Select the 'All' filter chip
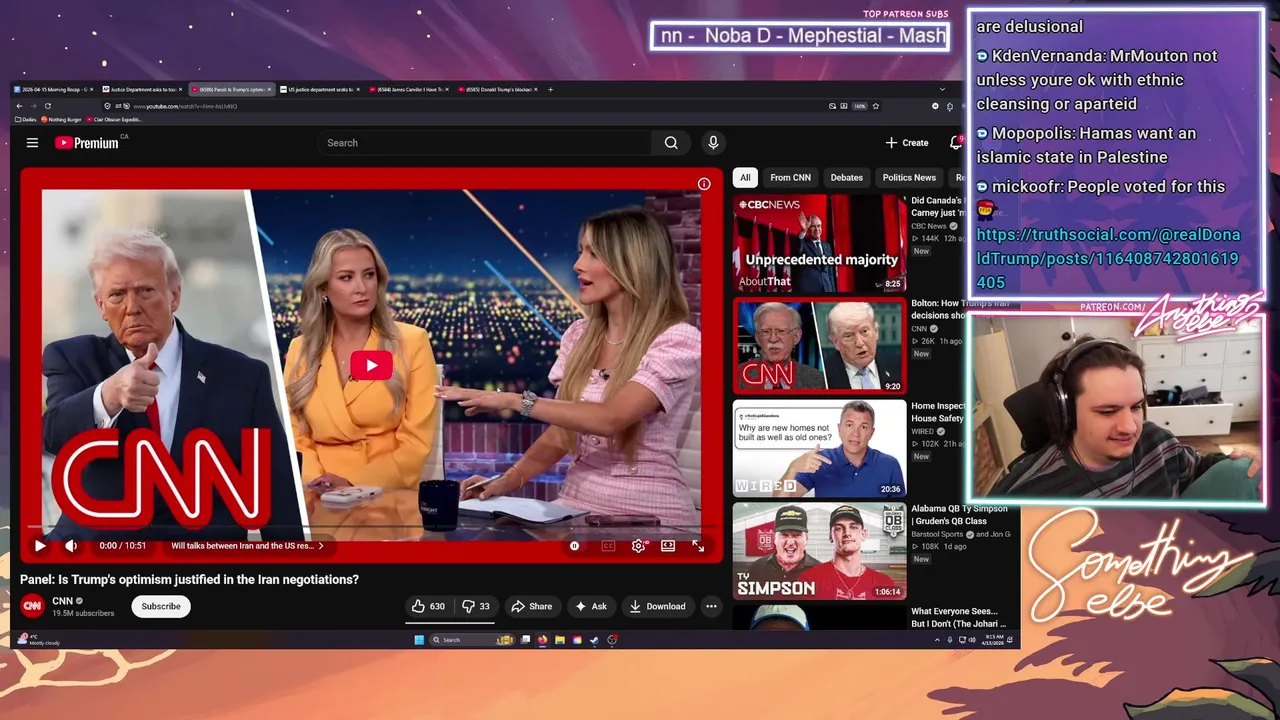This screenshot has width=1280, height=720. point(745,178)
